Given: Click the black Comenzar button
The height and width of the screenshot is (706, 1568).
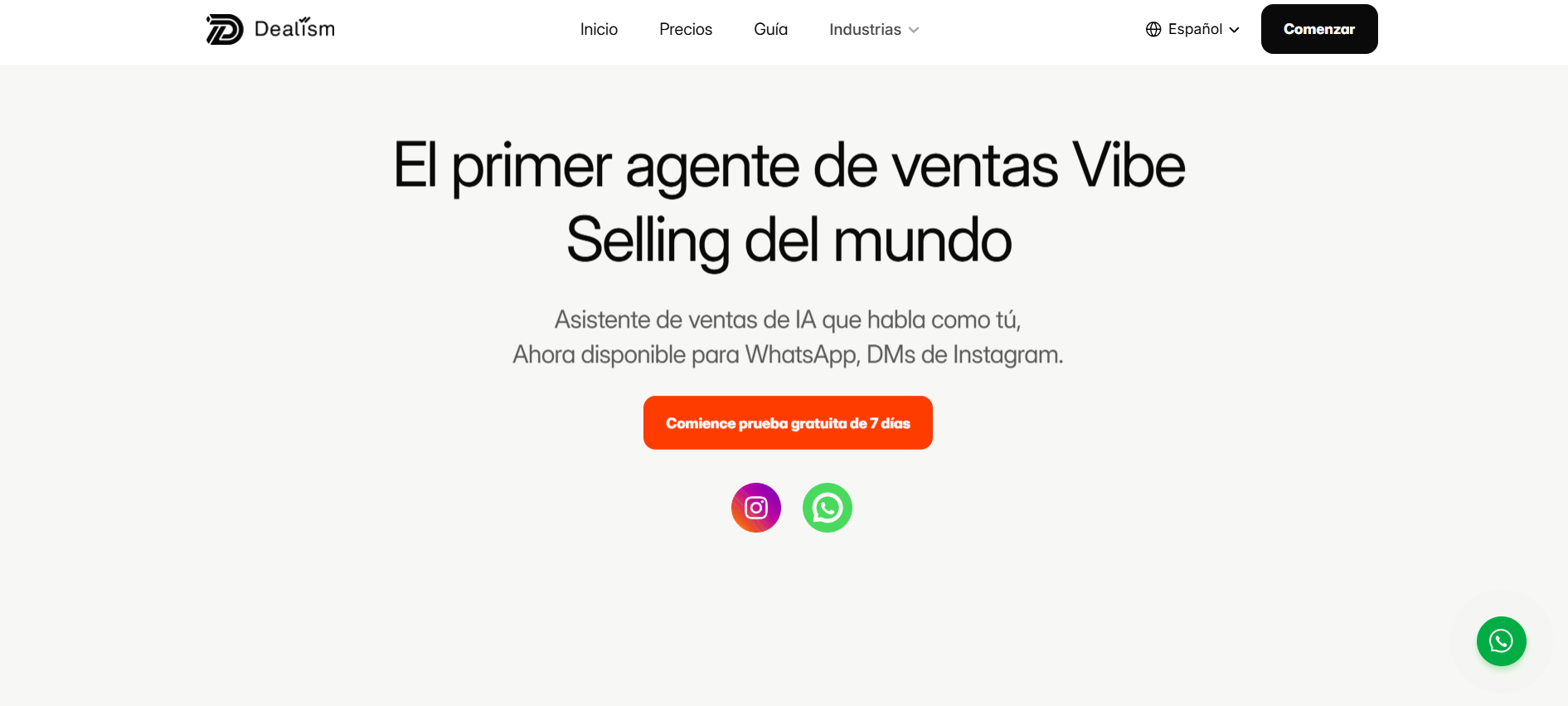Looking at the screenshot, I should [x=1319, y=29].
